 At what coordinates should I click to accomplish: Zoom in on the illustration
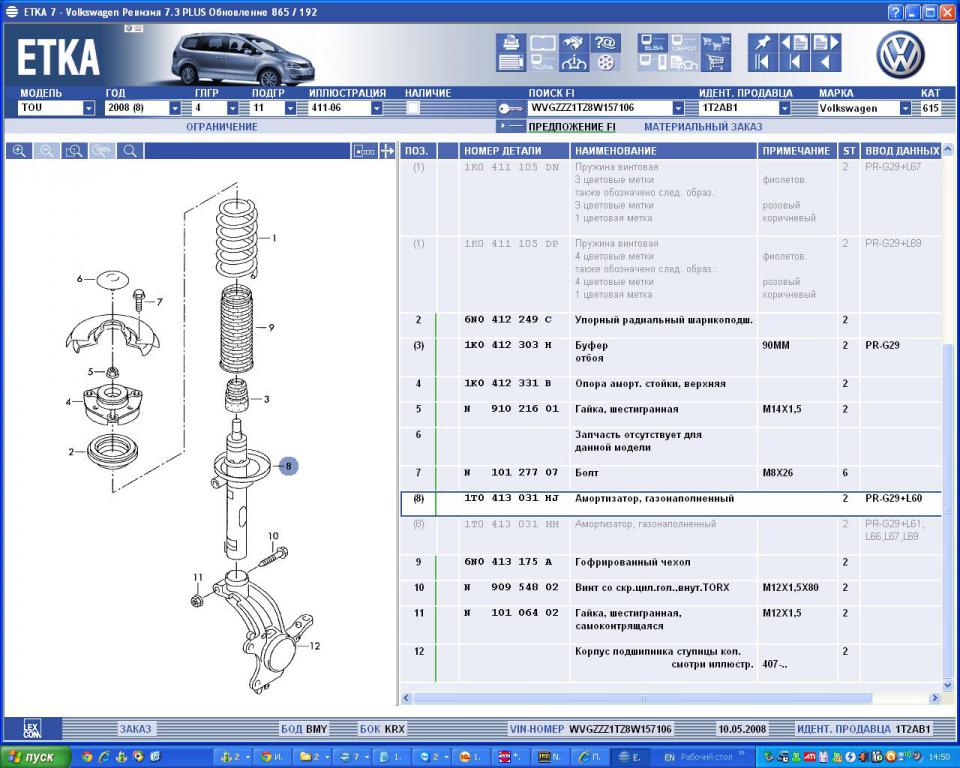[19, 151]
